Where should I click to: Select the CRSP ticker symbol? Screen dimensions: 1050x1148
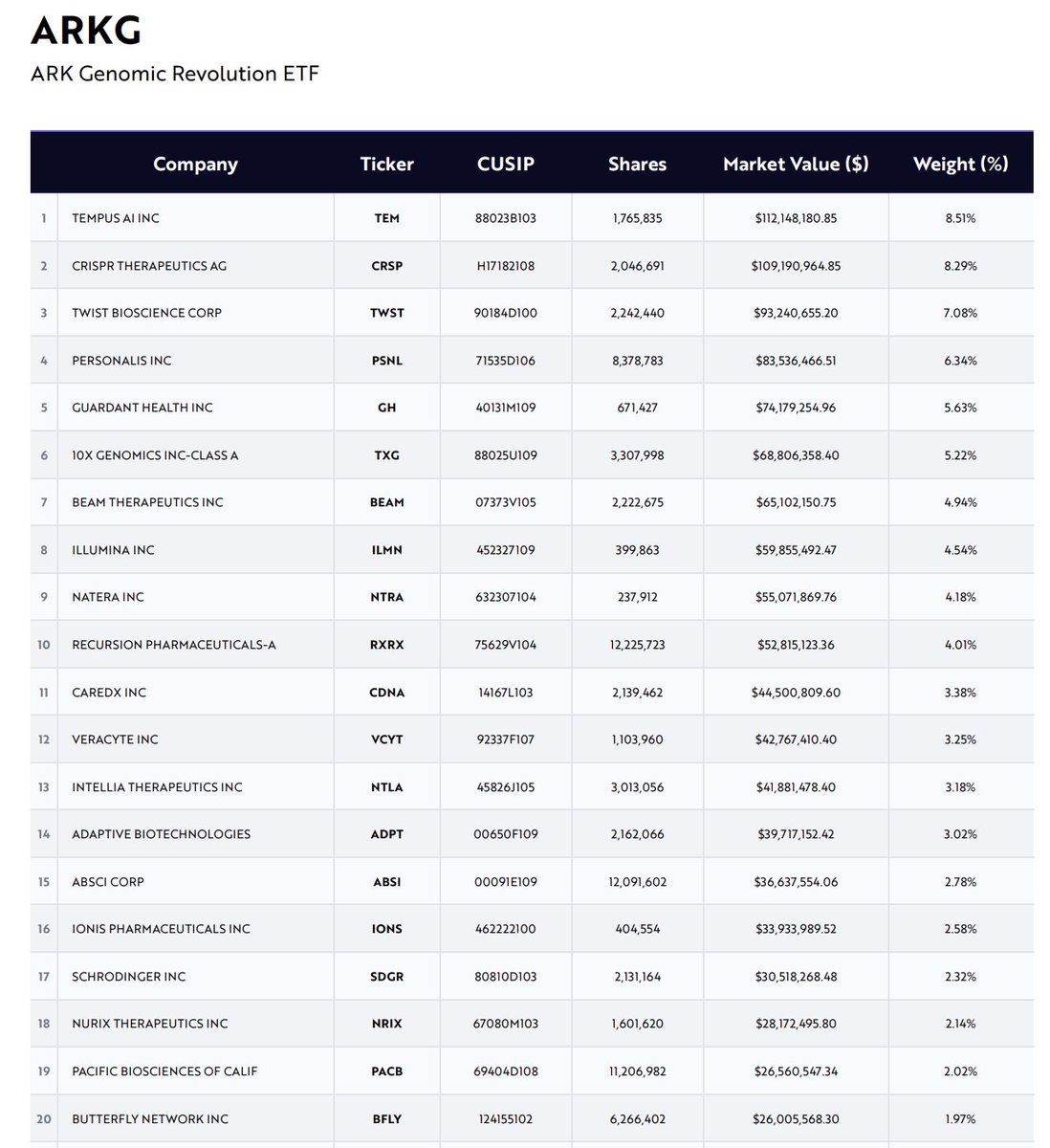386,265
